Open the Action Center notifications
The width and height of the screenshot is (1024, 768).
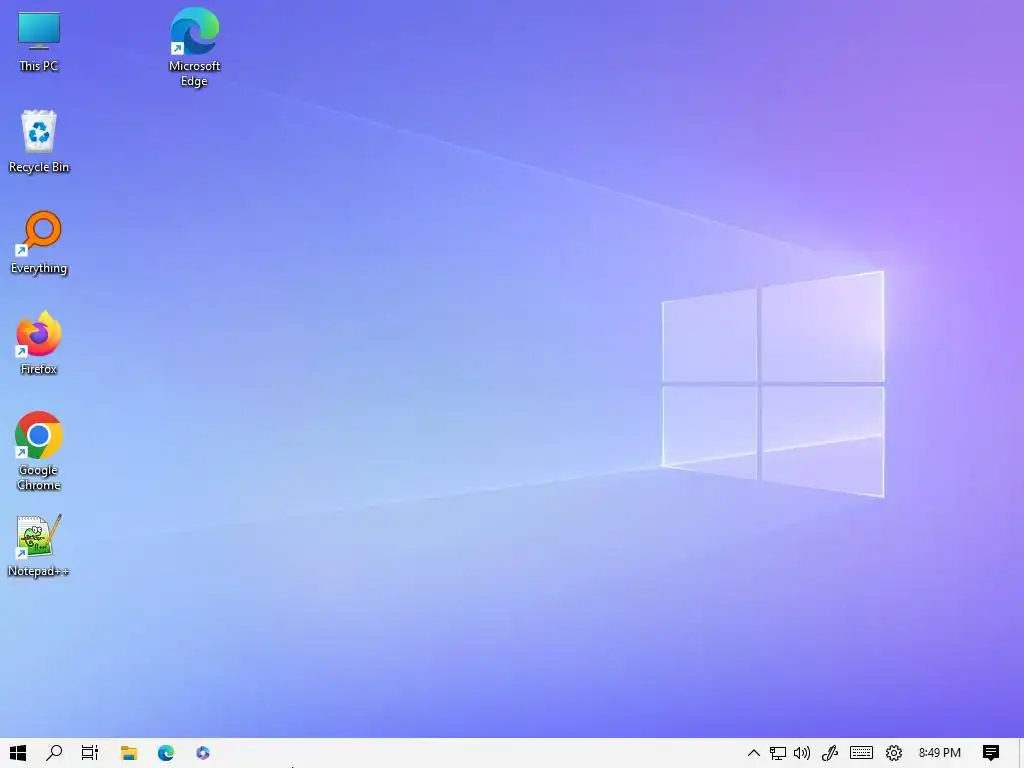991,753
